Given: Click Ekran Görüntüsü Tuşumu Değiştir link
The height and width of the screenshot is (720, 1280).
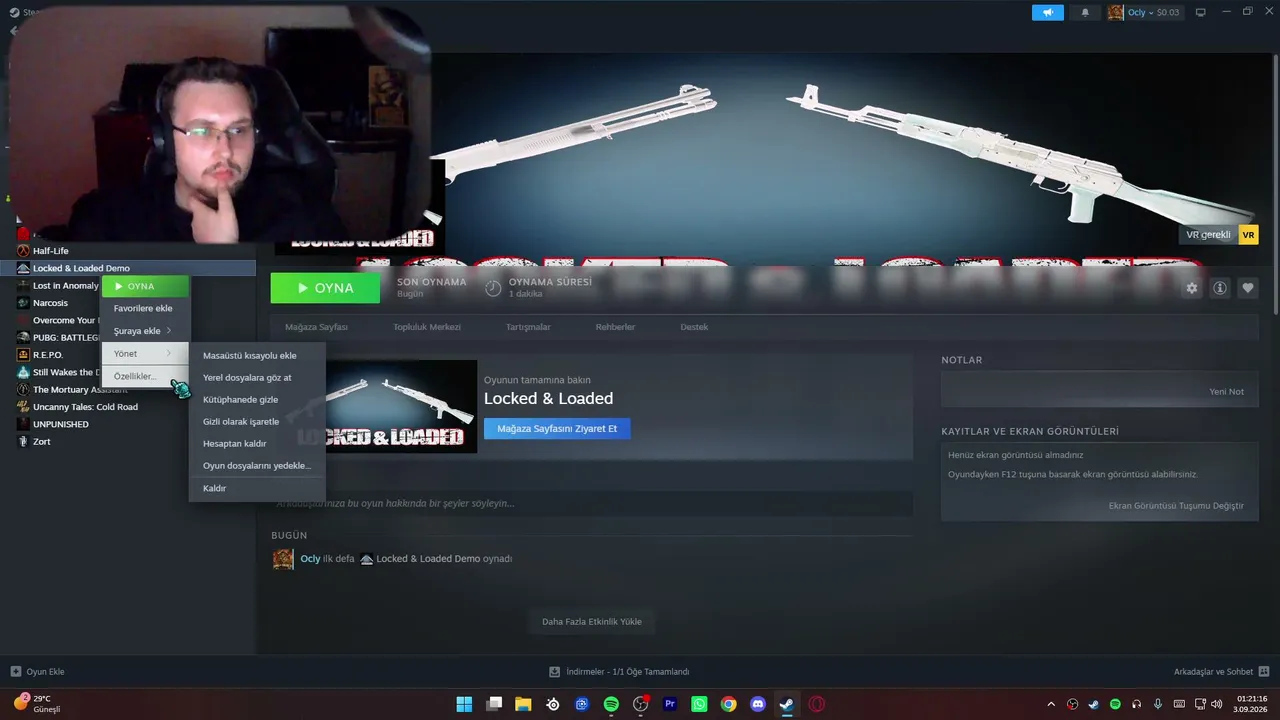Looking at the screenshot, I should pos(1176,506).
